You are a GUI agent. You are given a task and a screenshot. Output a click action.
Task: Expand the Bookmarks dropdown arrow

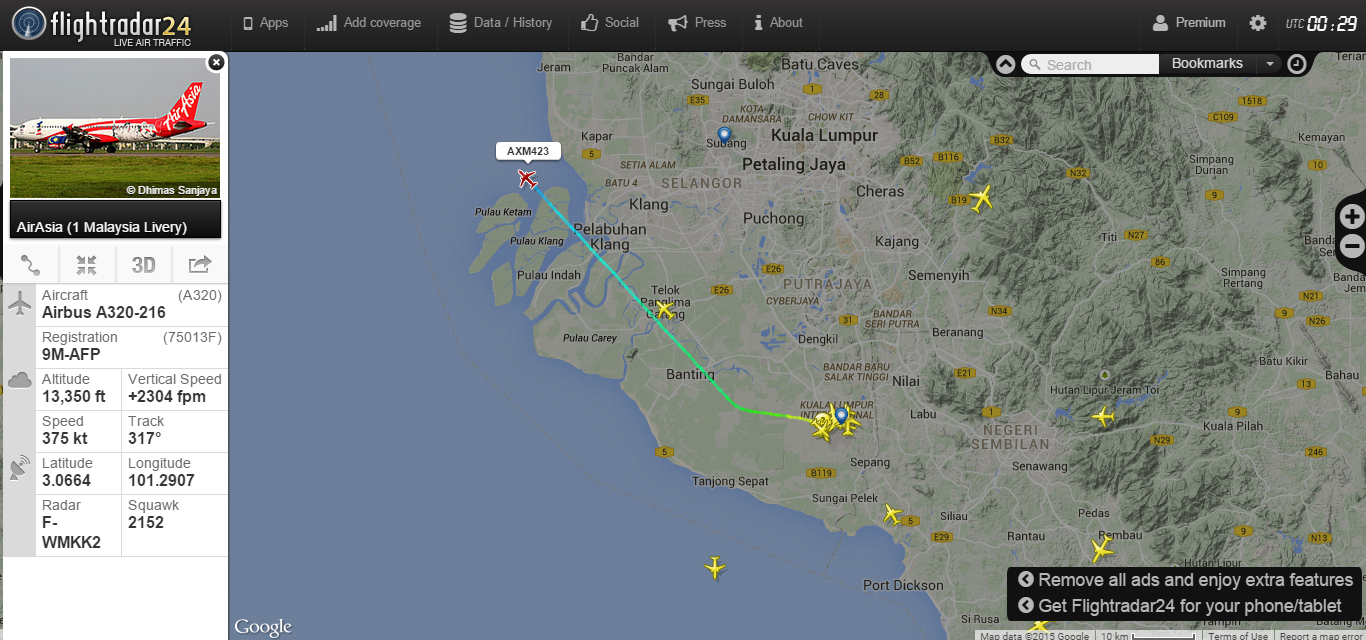1269,64
